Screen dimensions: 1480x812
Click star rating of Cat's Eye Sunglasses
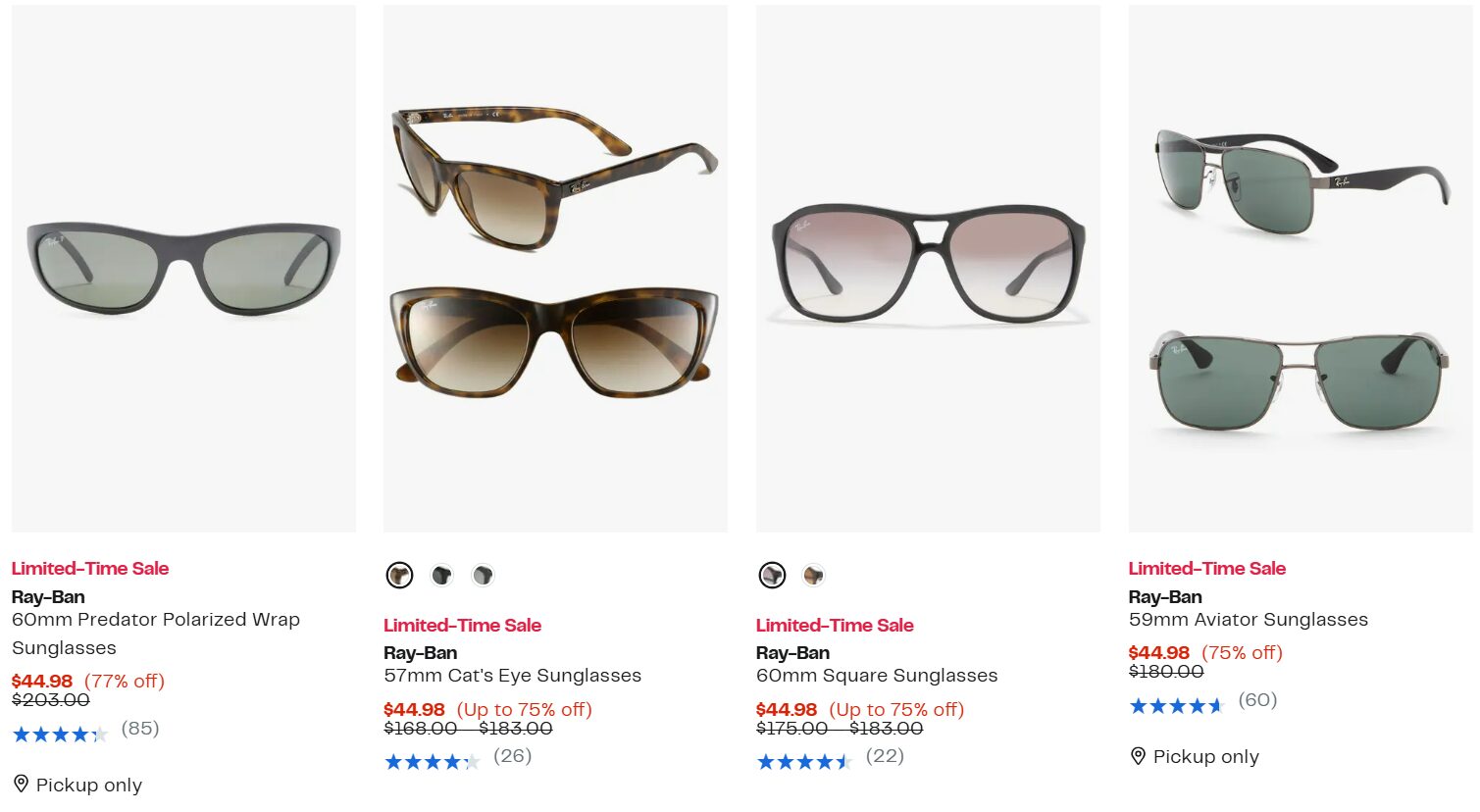(x=432, y=762)
